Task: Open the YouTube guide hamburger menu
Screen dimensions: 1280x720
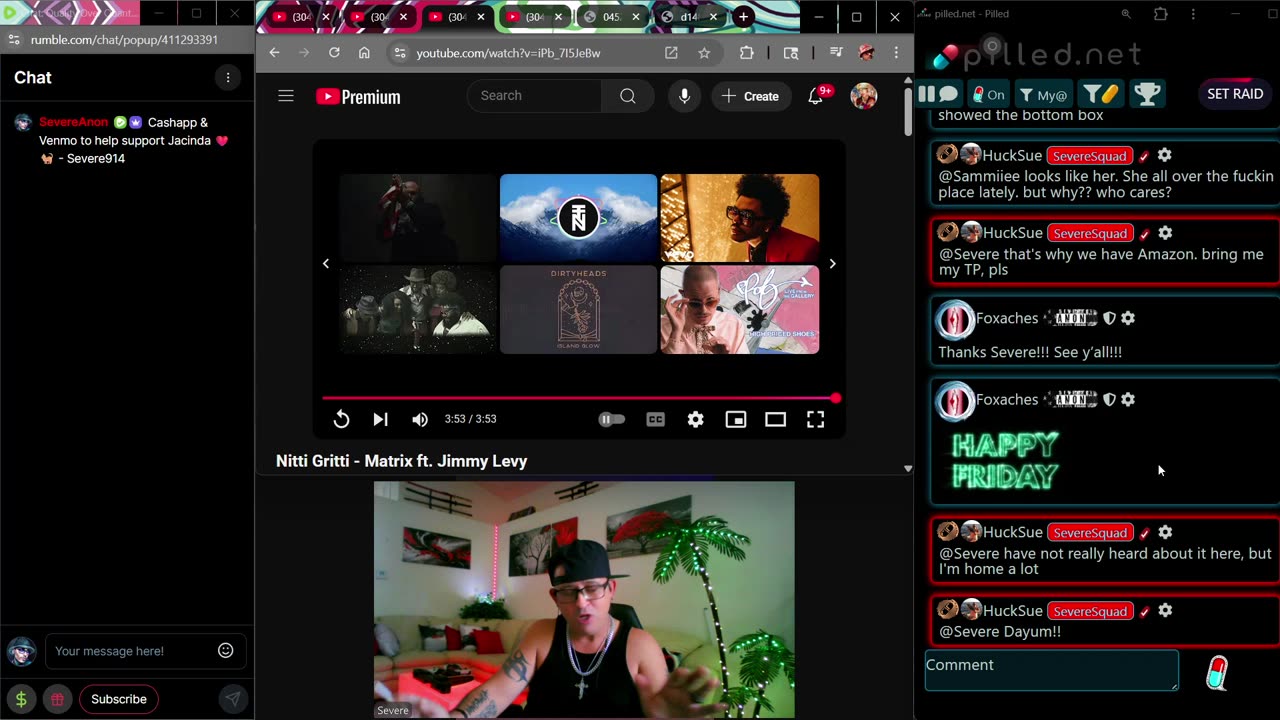Action: click(x=286, y=96)
